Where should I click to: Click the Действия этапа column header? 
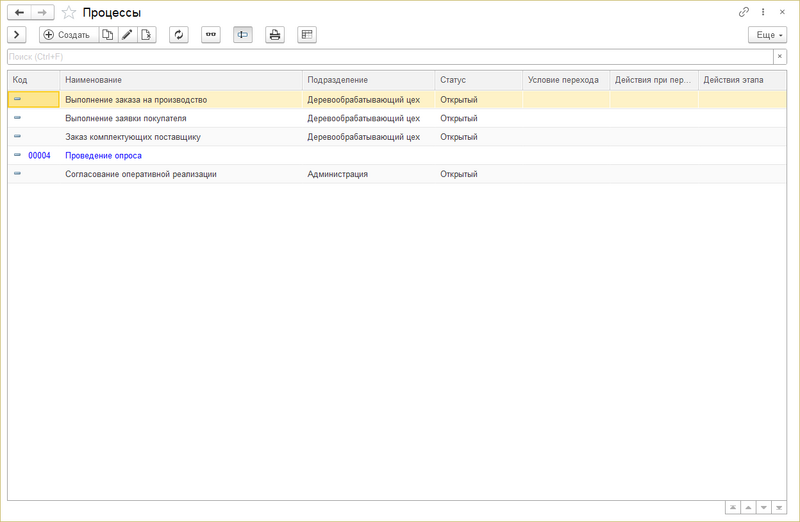(742, 80)
